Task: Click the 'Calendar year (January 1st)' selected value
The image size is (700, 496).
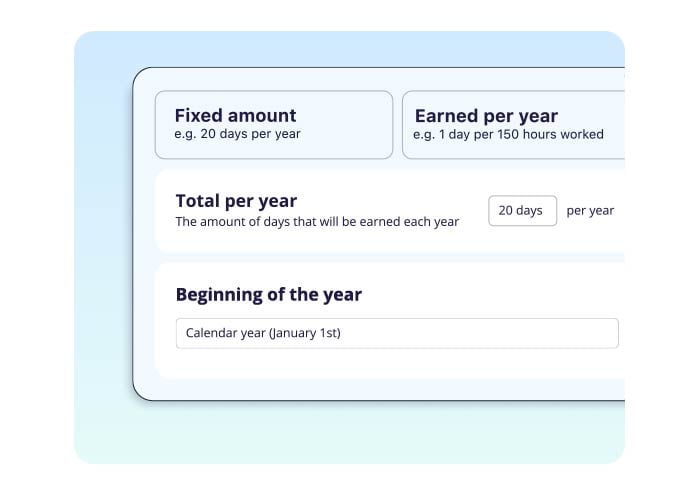Action: pyautogui.click(x=263, y=333)
